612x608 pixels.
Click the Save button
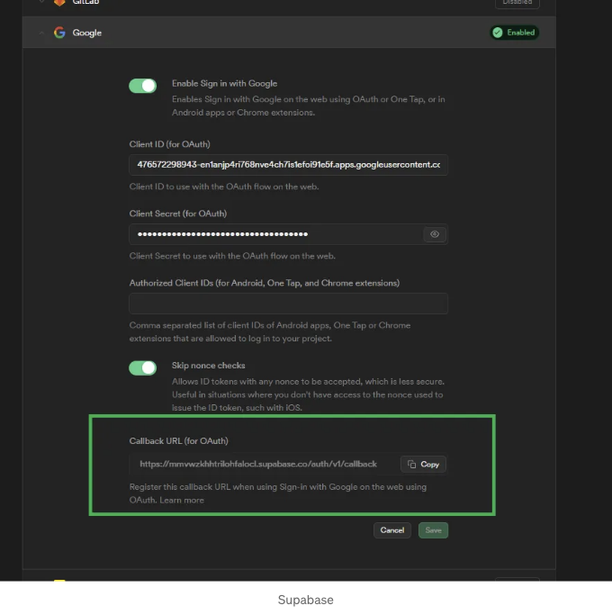point(433,530)
